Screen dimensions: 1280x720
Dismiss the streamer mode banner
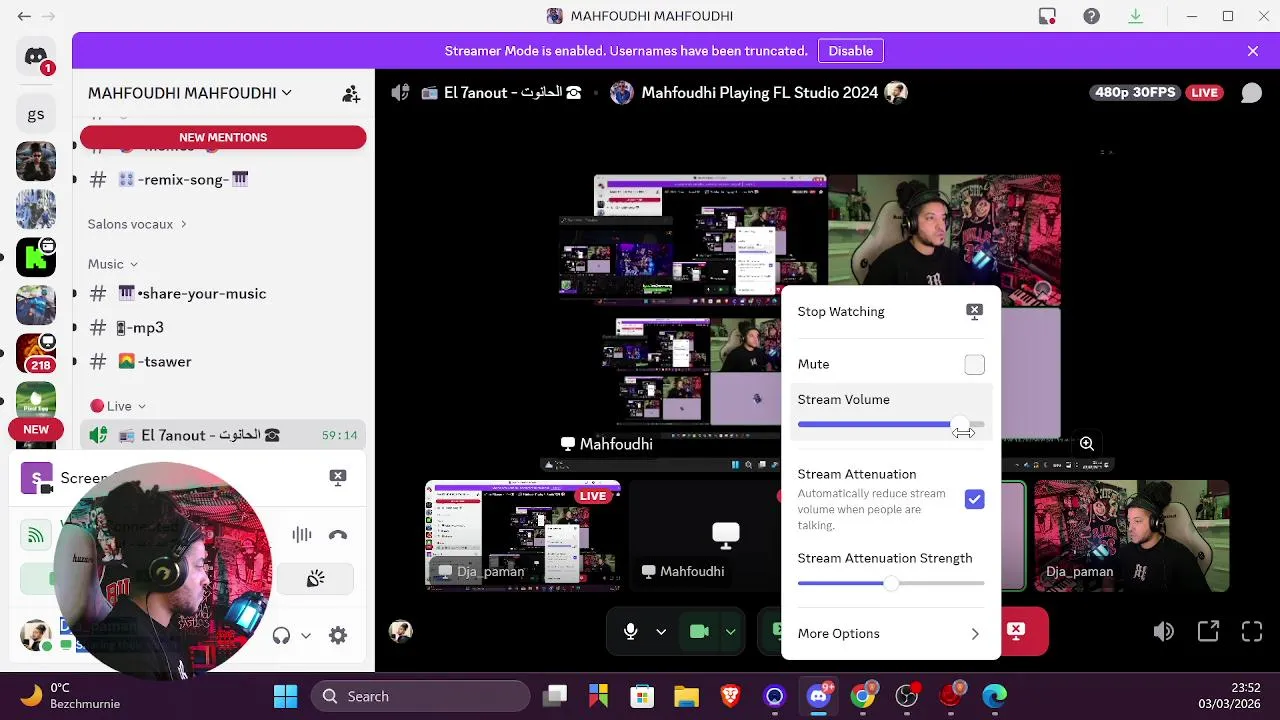click(x=1253, y=51)
